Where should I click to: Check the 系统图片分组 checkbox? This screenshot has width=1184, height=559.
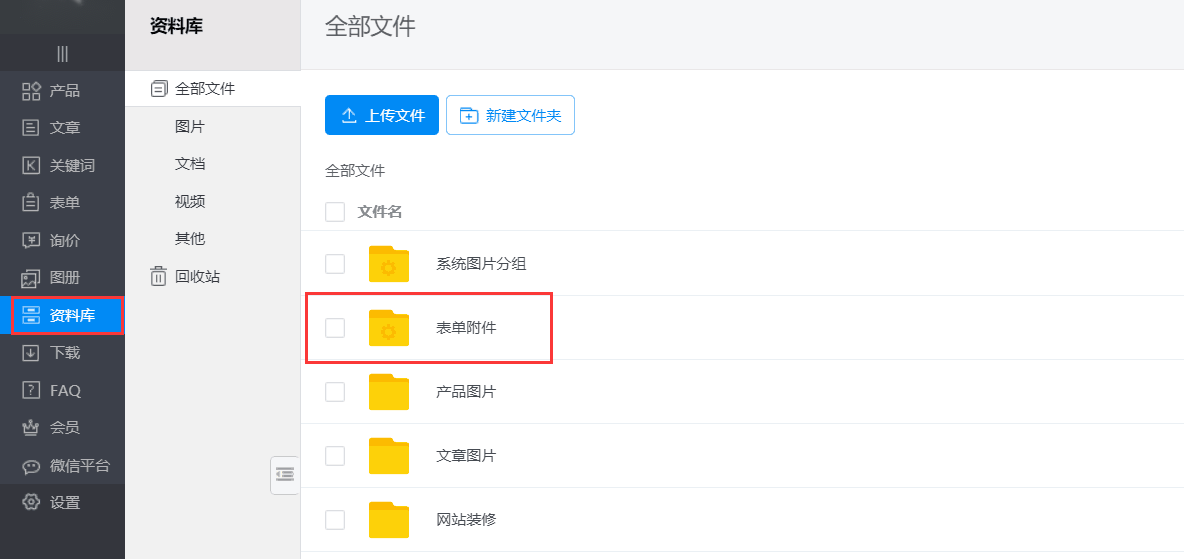point(335,264)
